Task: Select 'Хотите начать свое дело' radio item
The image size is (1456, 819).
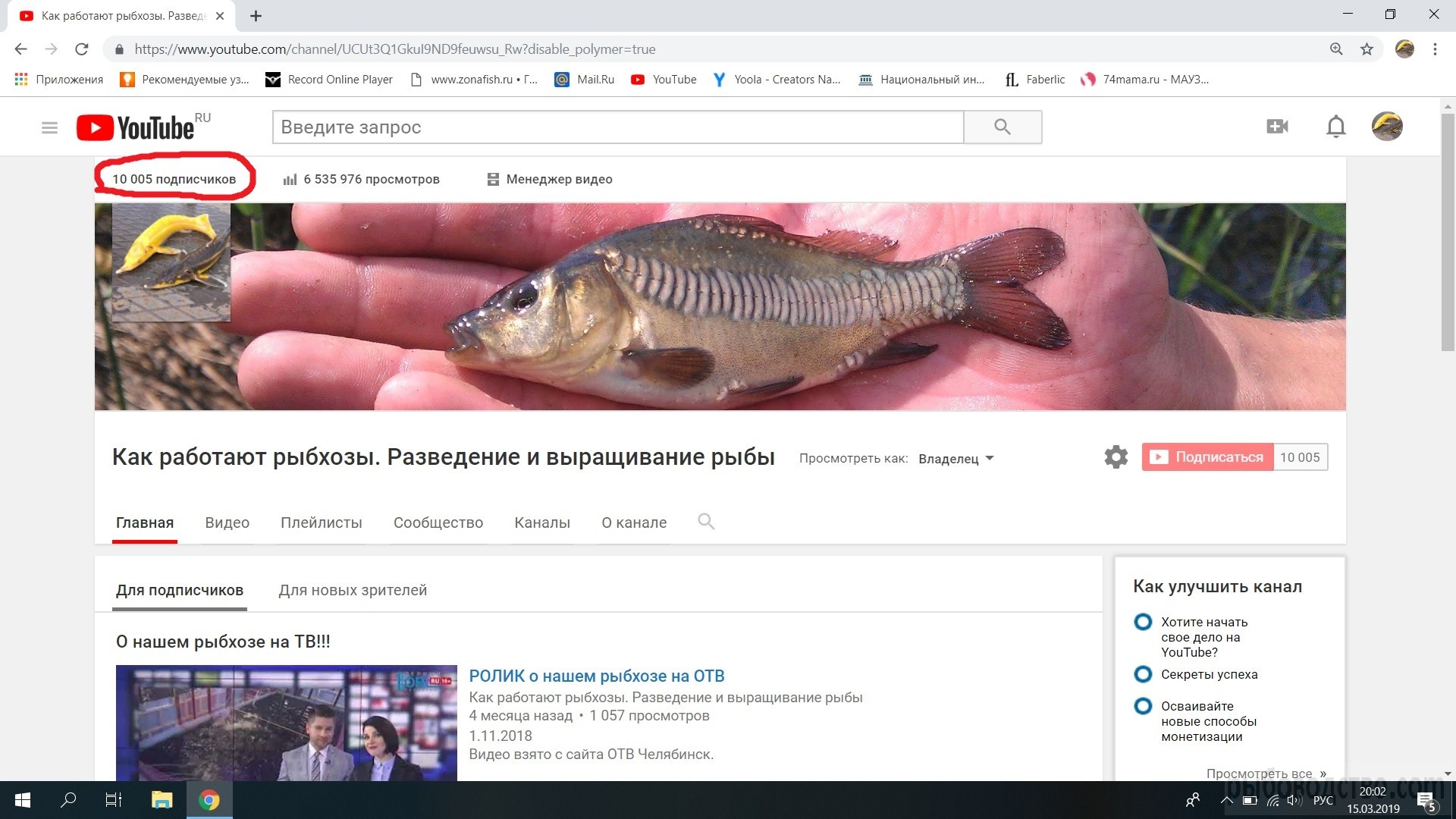Action: pos(1143,623)
